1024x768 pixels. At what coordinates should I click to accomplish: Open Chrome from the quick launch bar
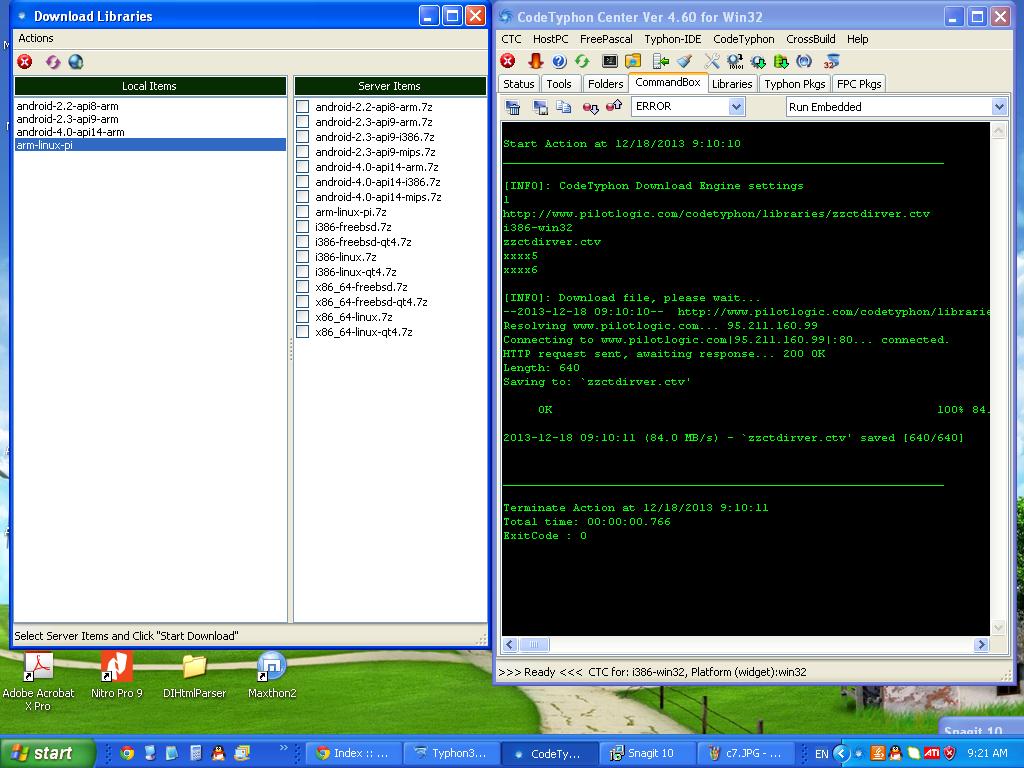coord(127,753)
